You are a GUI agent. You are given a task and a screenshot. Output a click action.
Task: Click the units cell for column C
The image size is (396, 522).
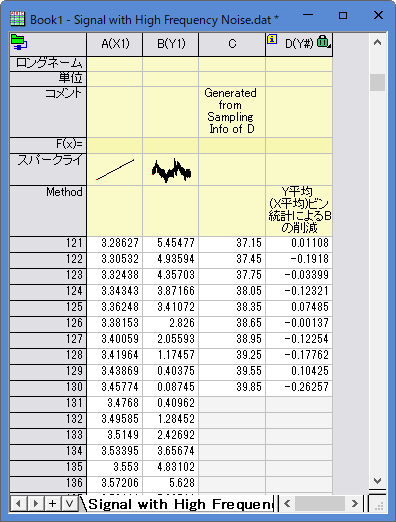click(232, 79)
